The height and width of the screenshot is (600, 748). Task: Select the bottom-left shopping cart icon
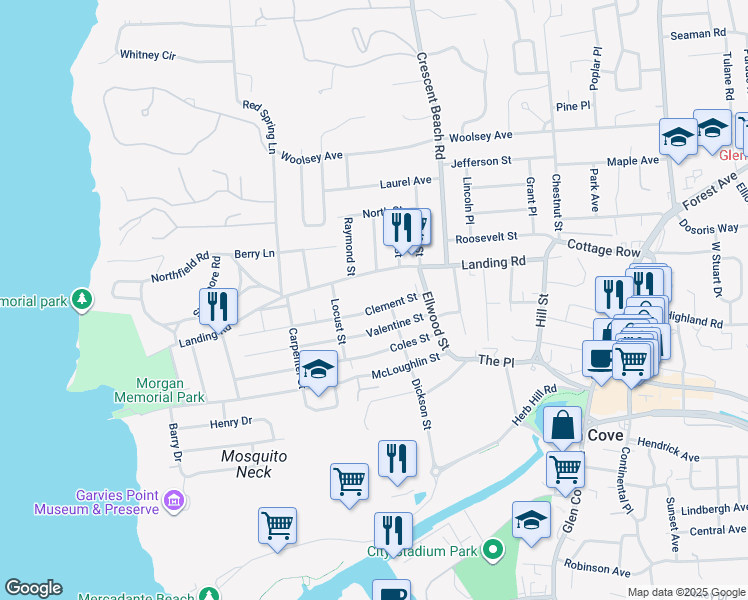(x=277, y=525)
